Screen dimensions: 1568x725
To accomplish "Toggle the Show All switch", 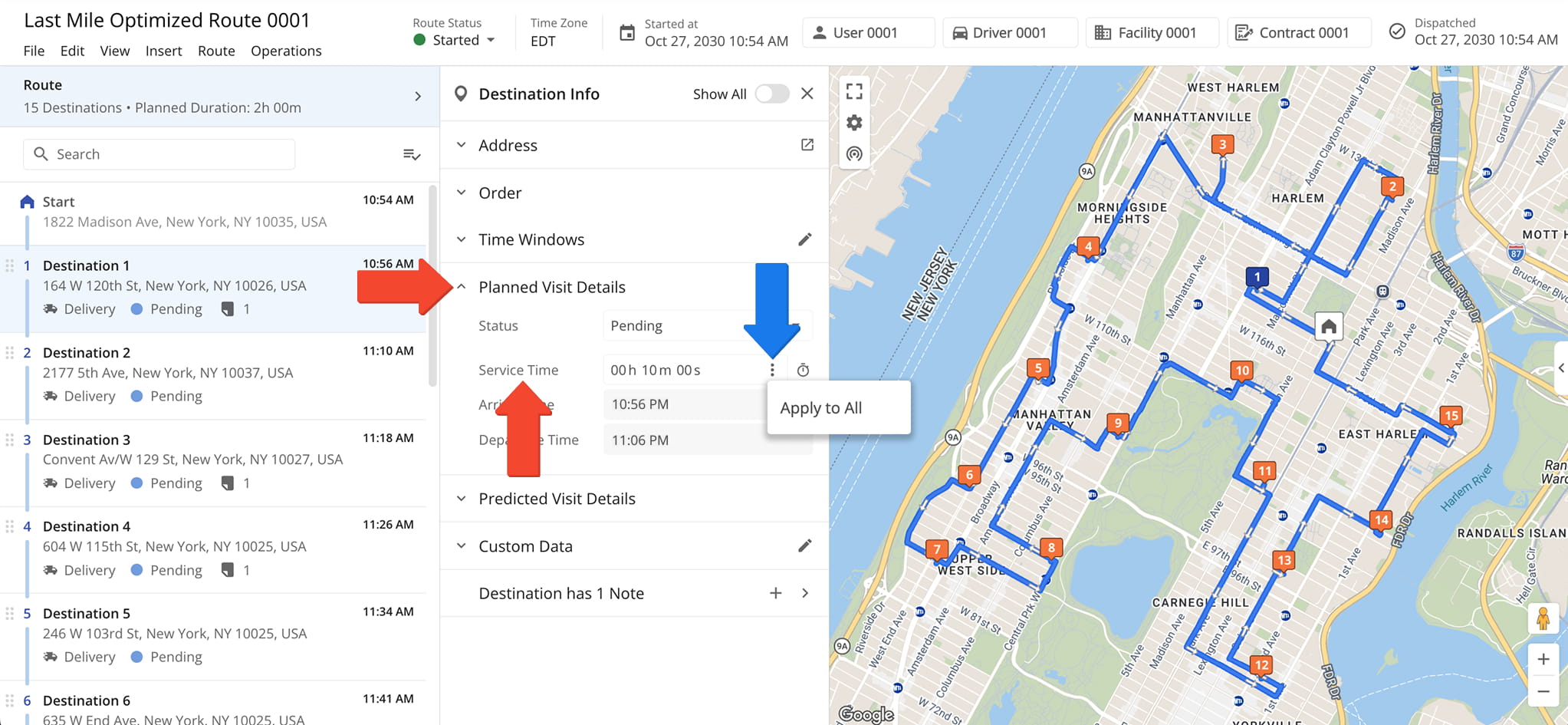I will [771, 94].
